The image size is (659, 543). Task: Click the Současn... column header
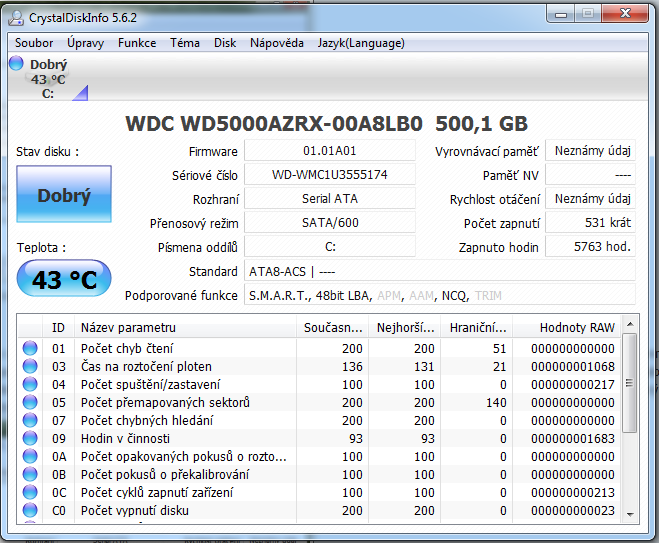click(x=332, y=327)
